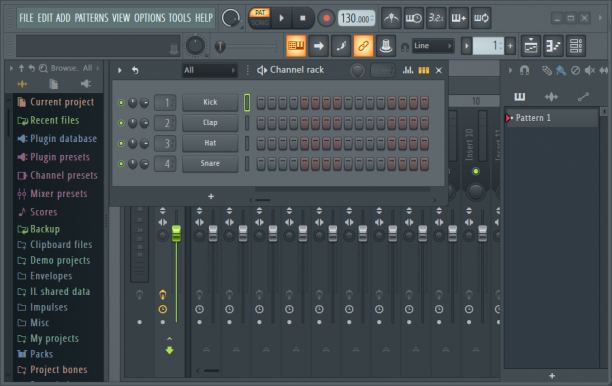
Task: Open the PATTERNS menu
Action: pos(91,18)
